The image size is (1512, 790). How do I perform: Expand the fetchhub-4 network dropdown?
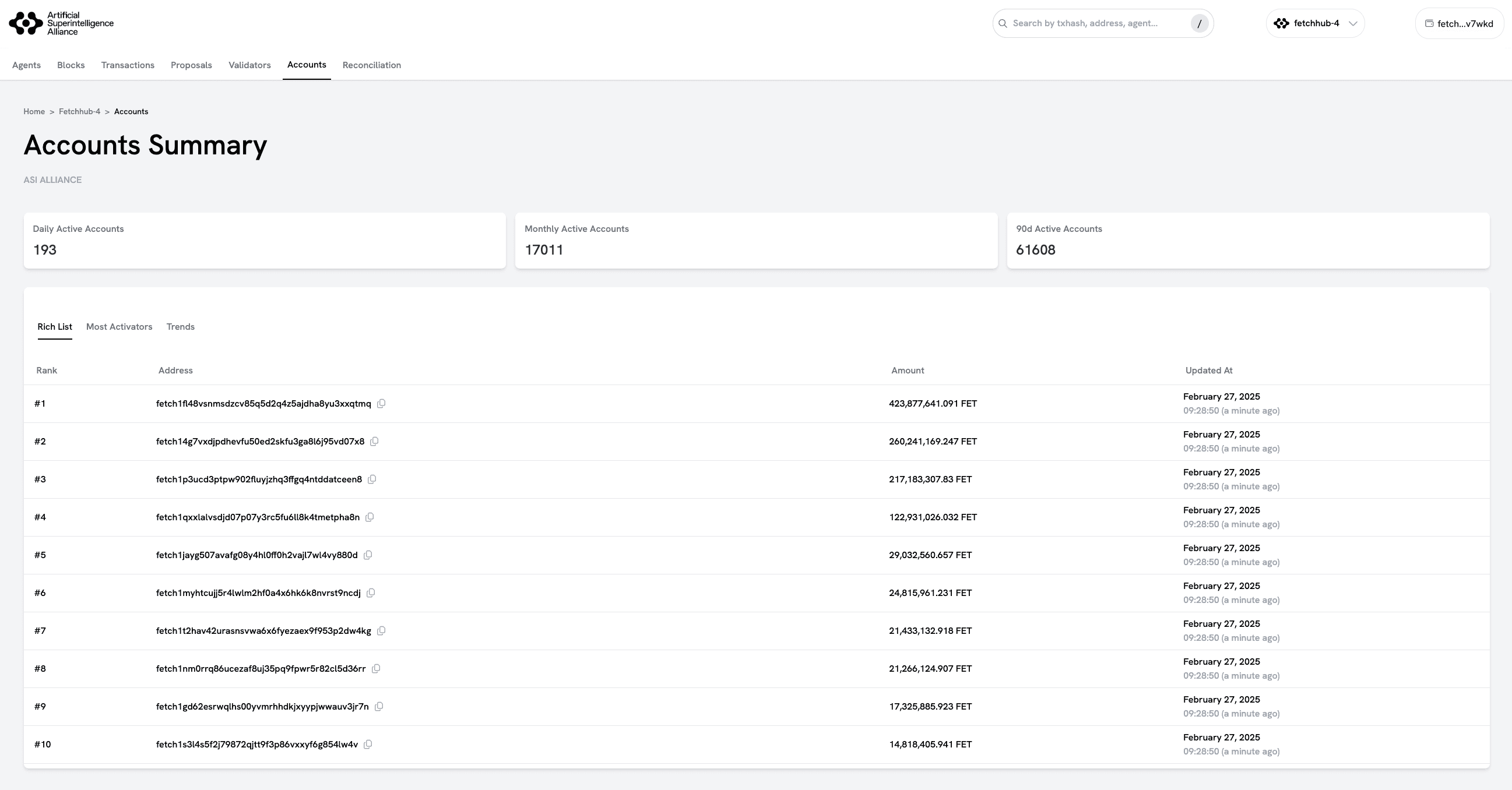coord(1315,23)
